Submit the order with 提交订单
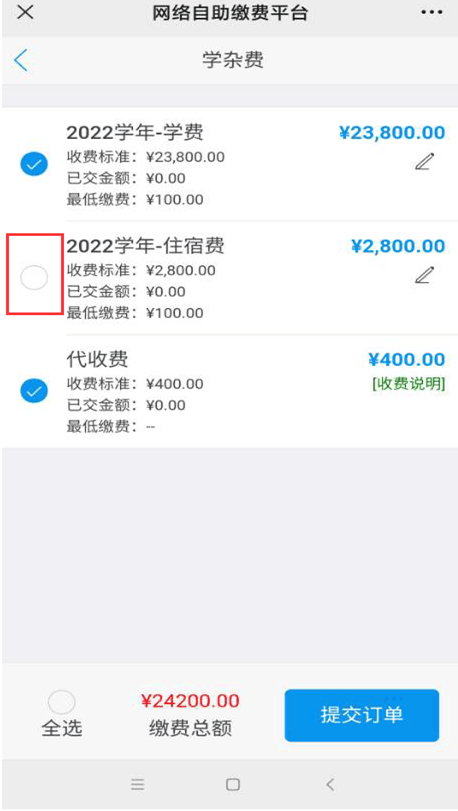This screenshot has width=458, height=811. pos(362,715)
